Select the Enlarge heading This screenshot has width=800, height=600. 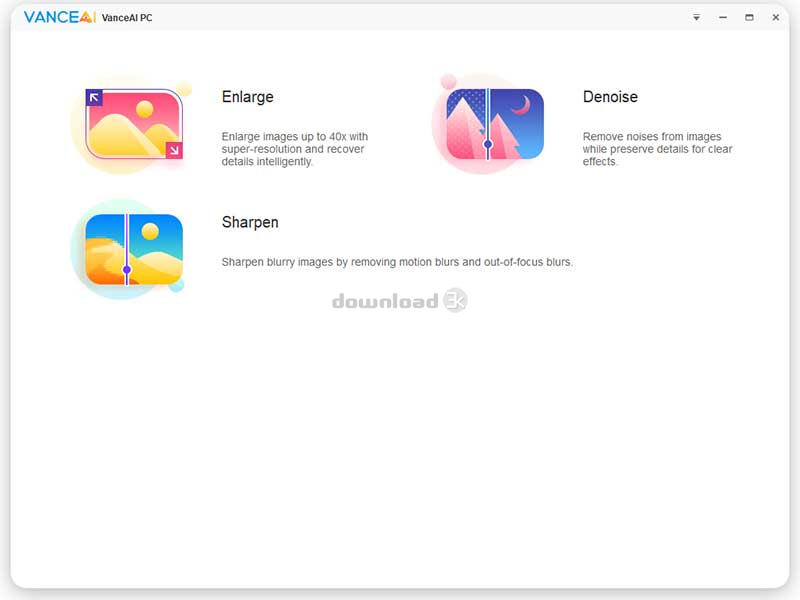point(247,96)
